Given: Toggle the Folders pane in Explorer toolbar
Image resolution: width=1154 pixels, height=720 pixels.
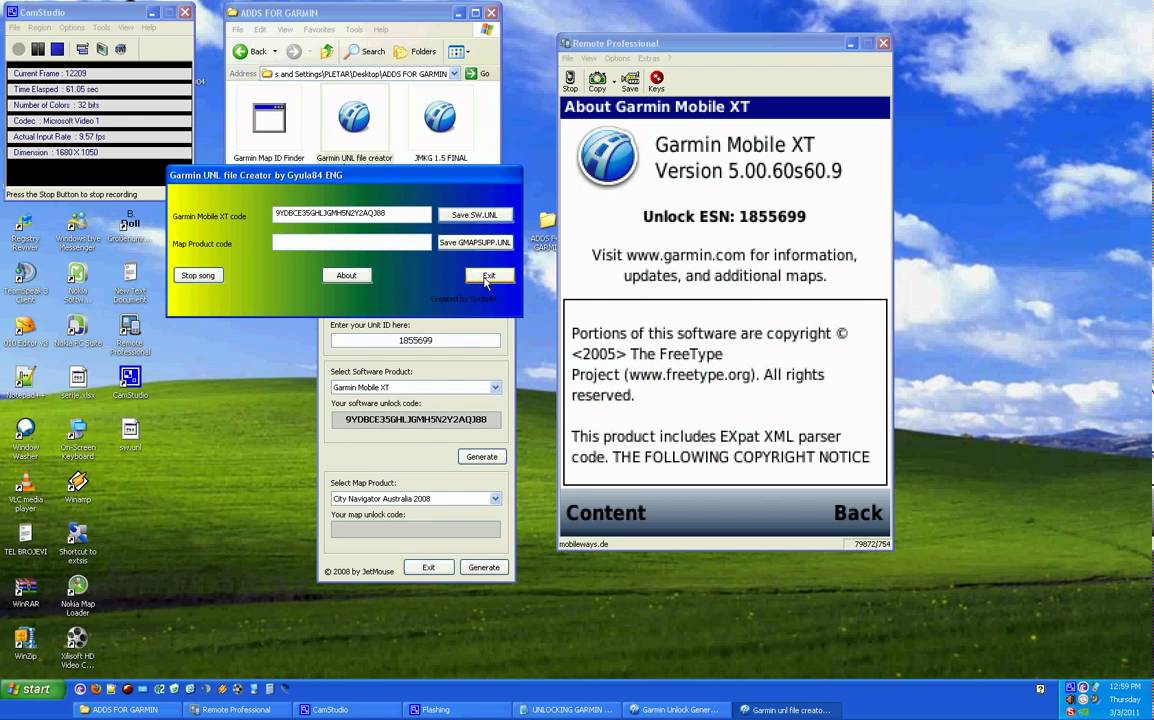Looking at the screenshot, I should (415, 52).
